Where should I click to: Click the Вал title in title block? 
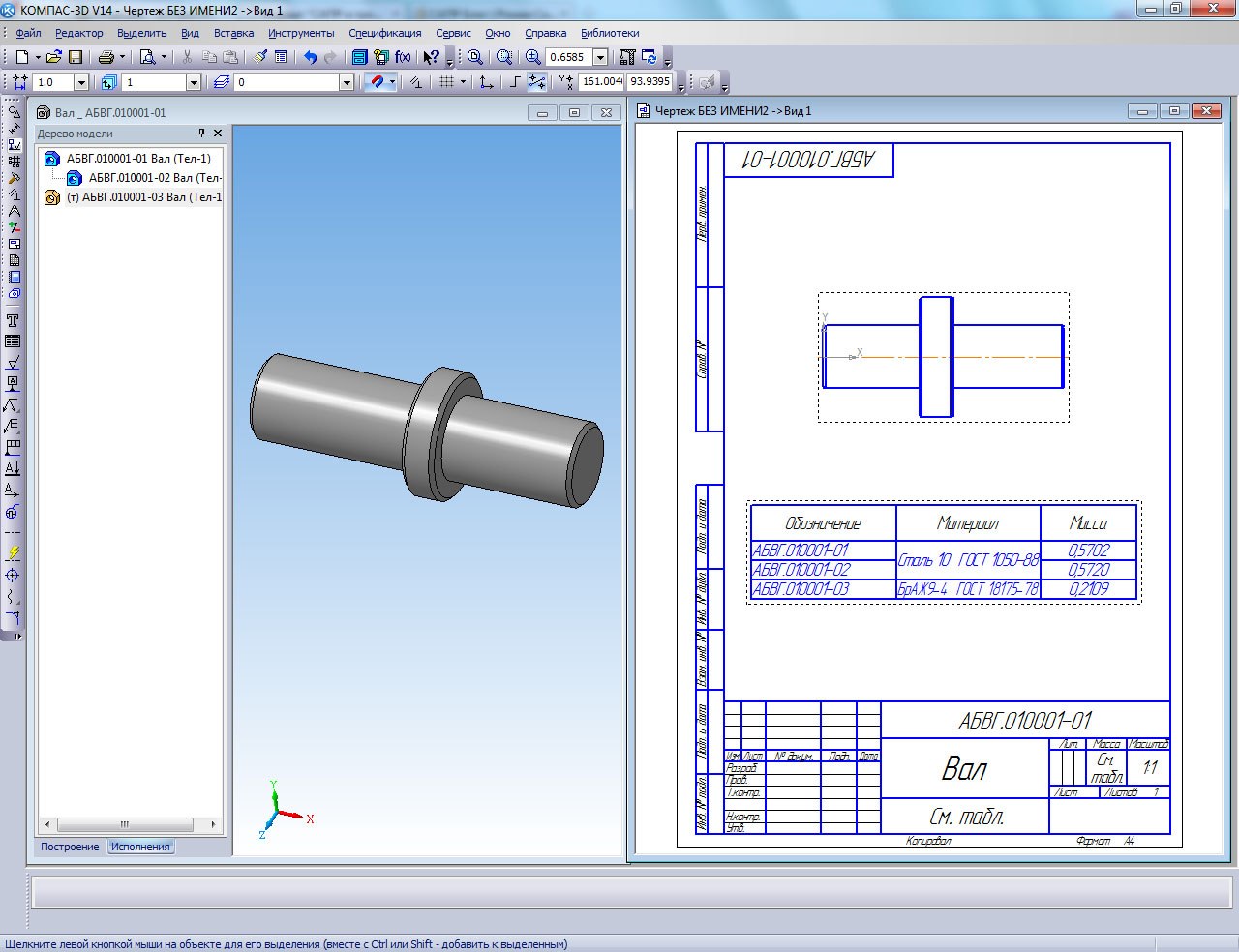click(965, 769)
